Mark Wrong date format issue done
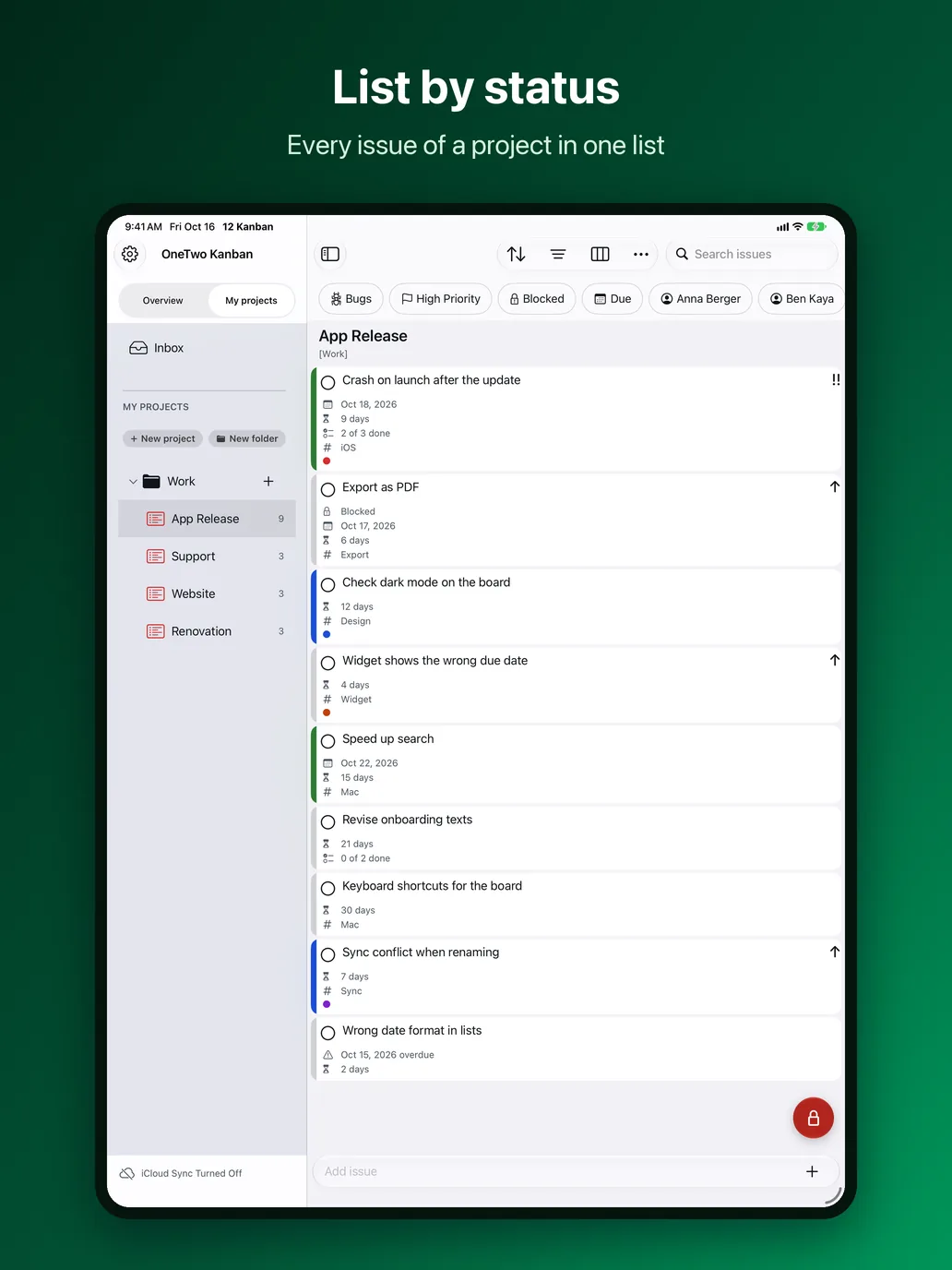 (327, 1033)
